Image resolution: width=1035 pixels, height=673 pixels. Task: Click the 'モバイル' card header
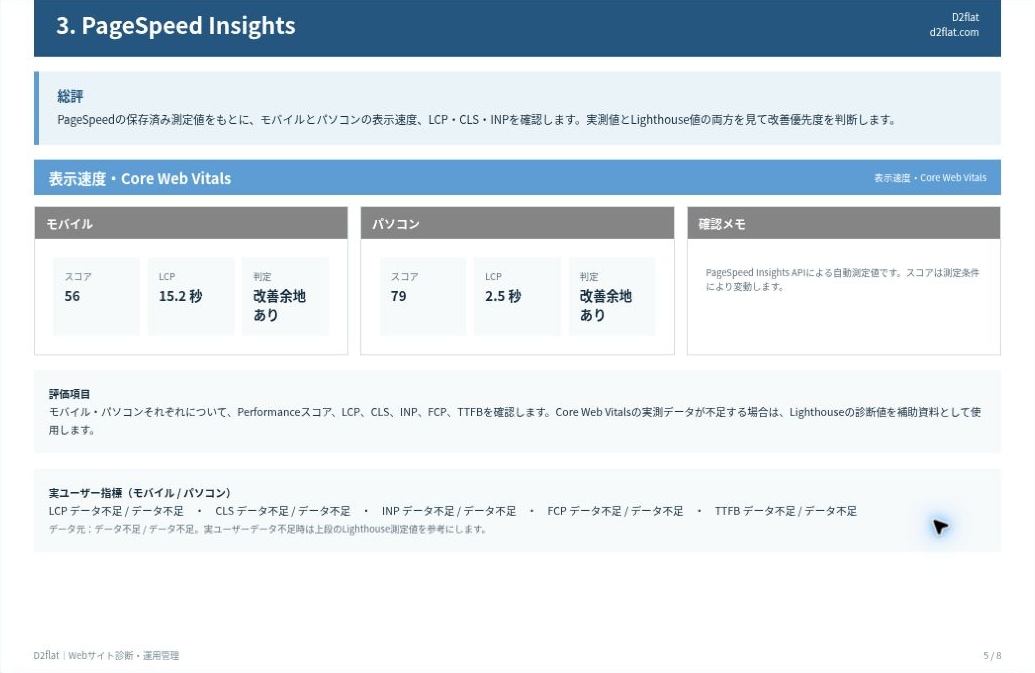point(191,224)
